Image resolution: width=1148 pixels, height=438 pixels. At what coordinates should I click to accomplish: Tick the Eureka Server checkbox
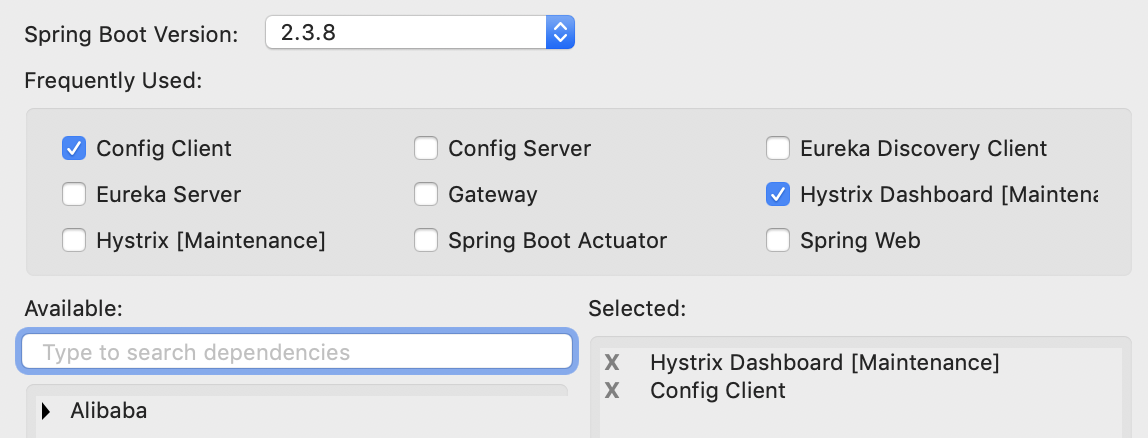click(74, 194)
